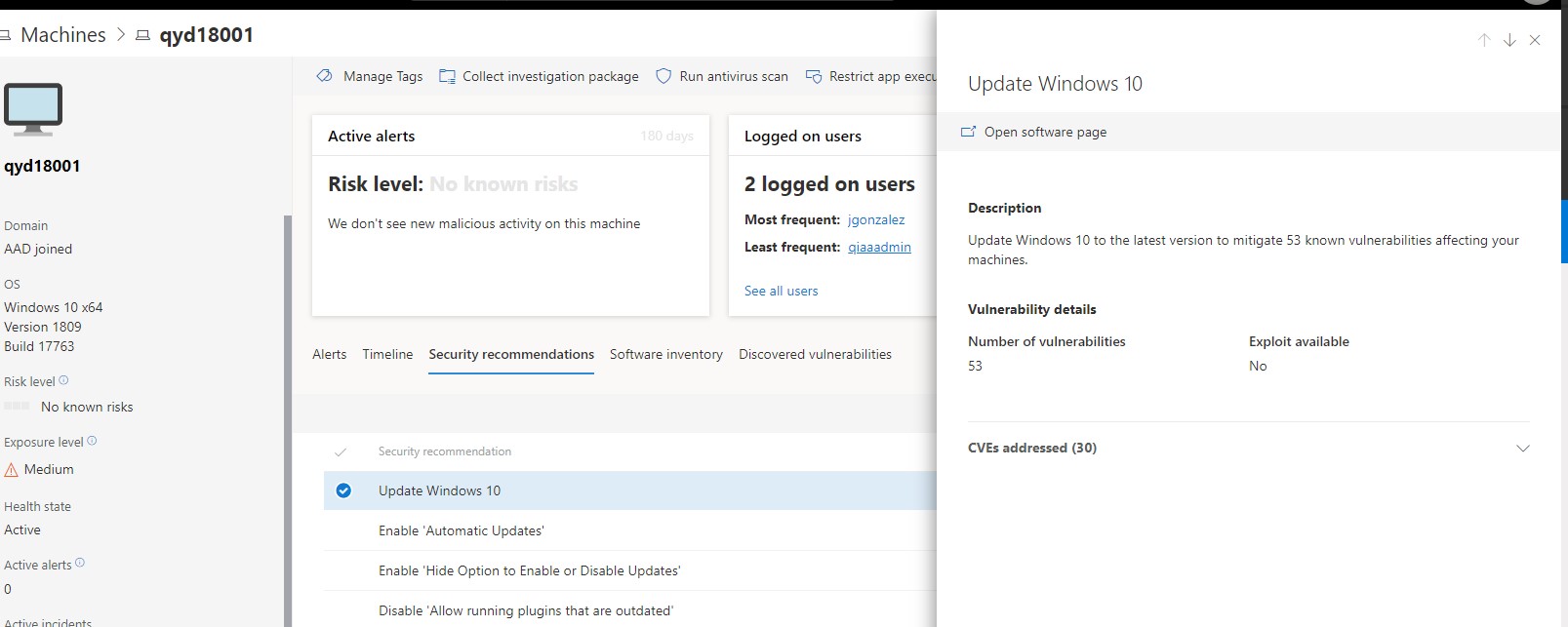Click the Number of vulnerabilities value 53

975,366
